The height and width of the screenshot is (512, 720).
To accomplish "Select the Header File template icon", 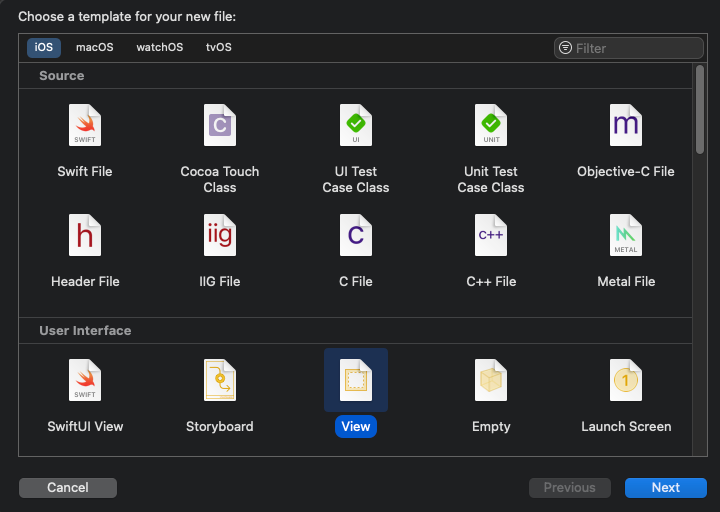I will pos(85,235).
